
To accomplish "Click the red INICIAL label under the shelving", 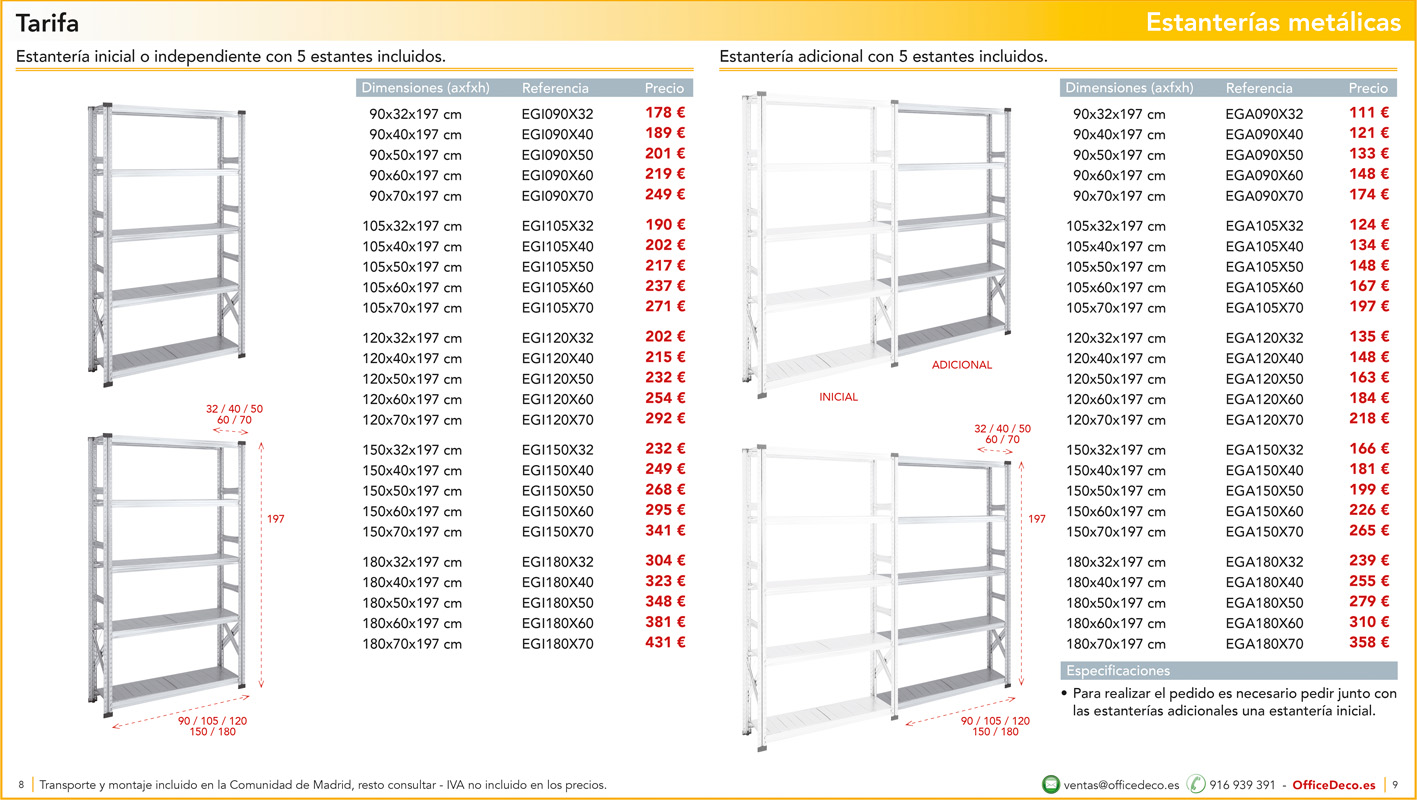I will [838, 397].
